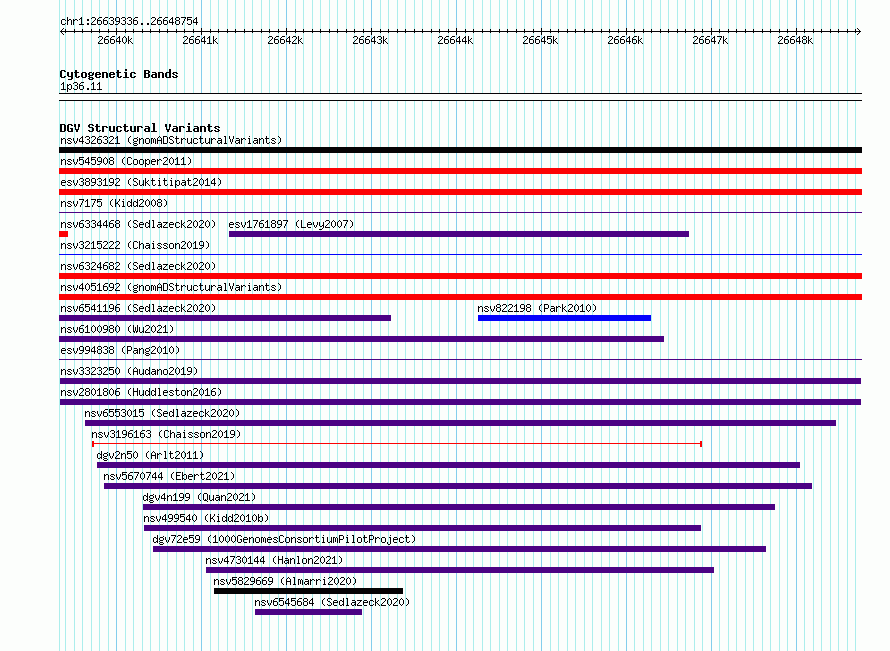This screenshot has width=890, height=651.
Task: Select the purple nsv6553015 variant bar
Action: tap(460, 423)
